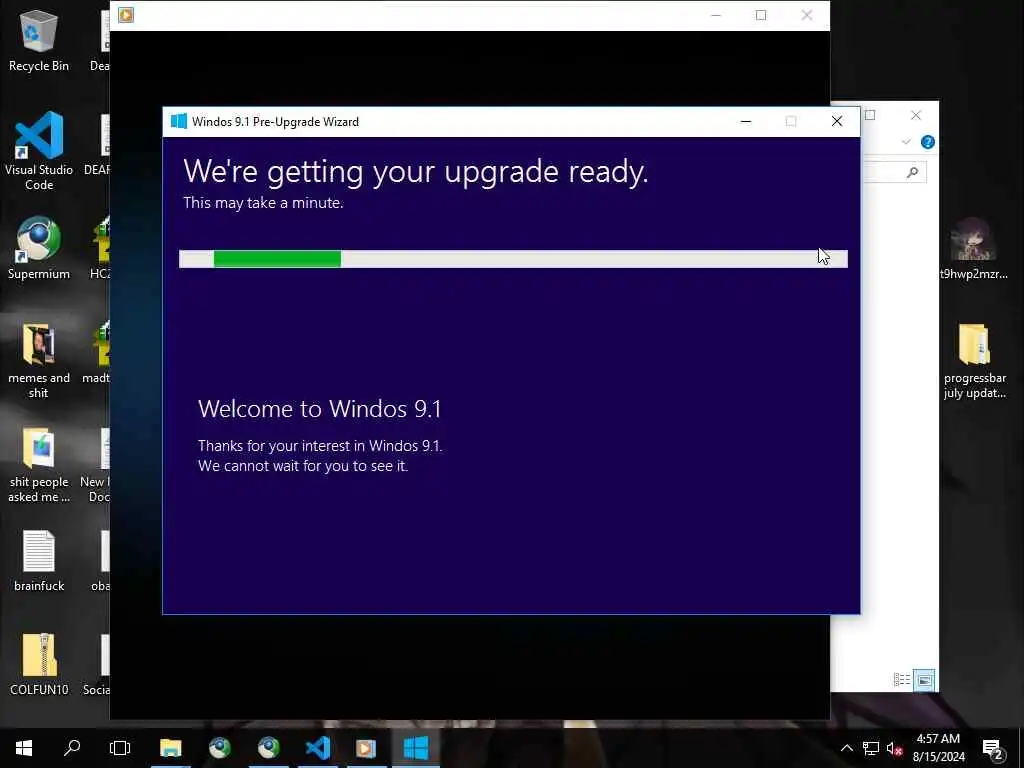Open the Recycle Bin desktop icon
The width and height of the screenshot is (1024, 768).
click(x=39, y=40)
